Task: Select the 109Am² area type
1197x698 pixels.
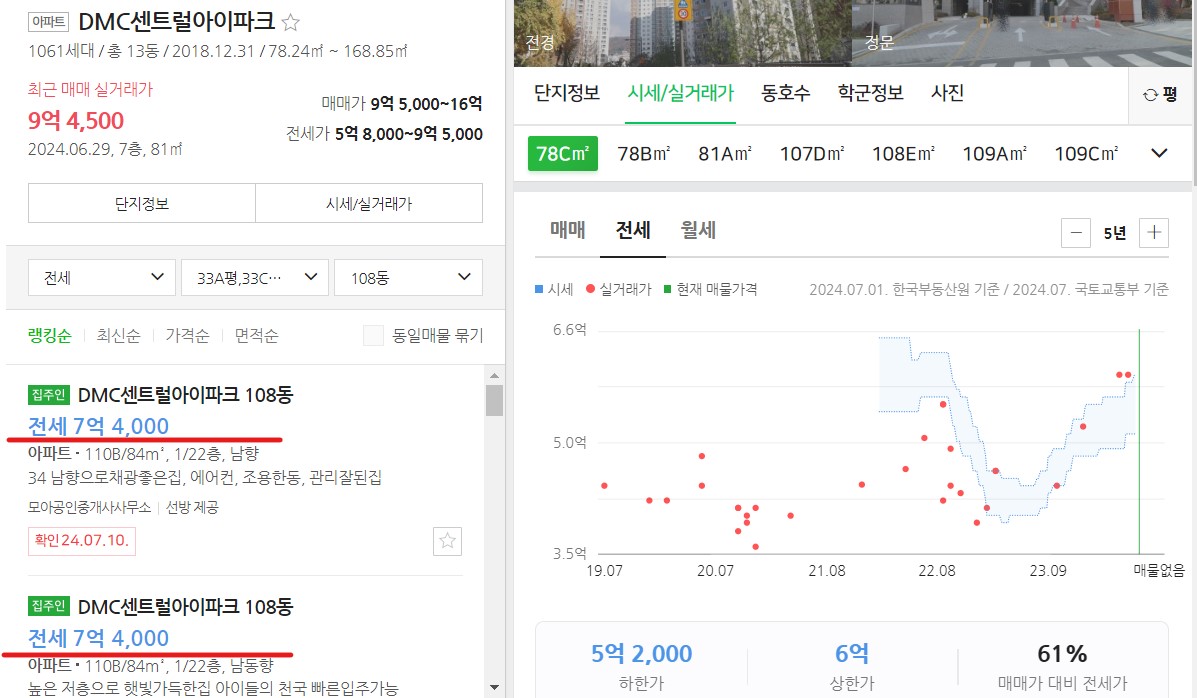Action: click(994, 153)
